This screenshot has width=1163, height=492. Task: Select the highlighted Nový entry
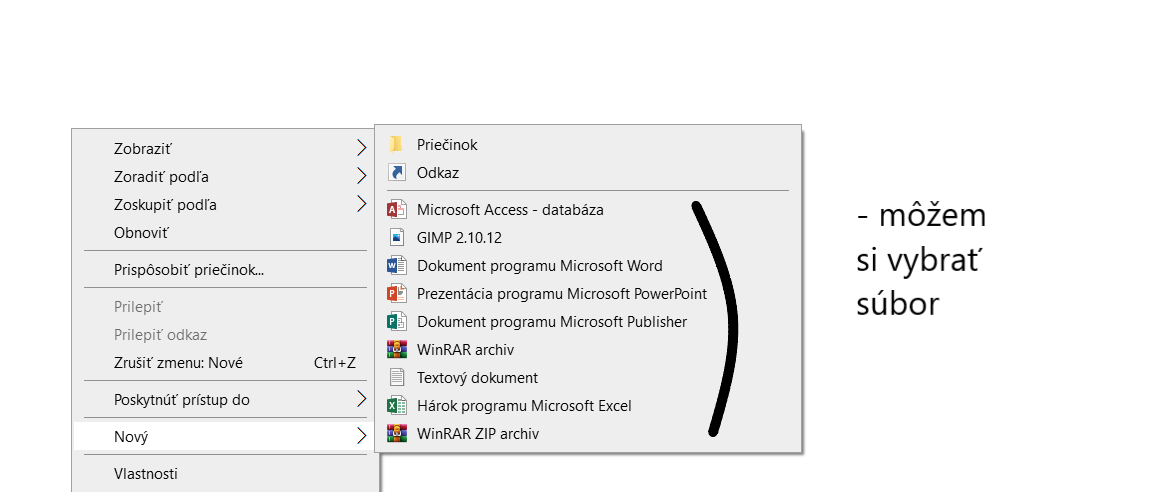[x=225, y=437]
